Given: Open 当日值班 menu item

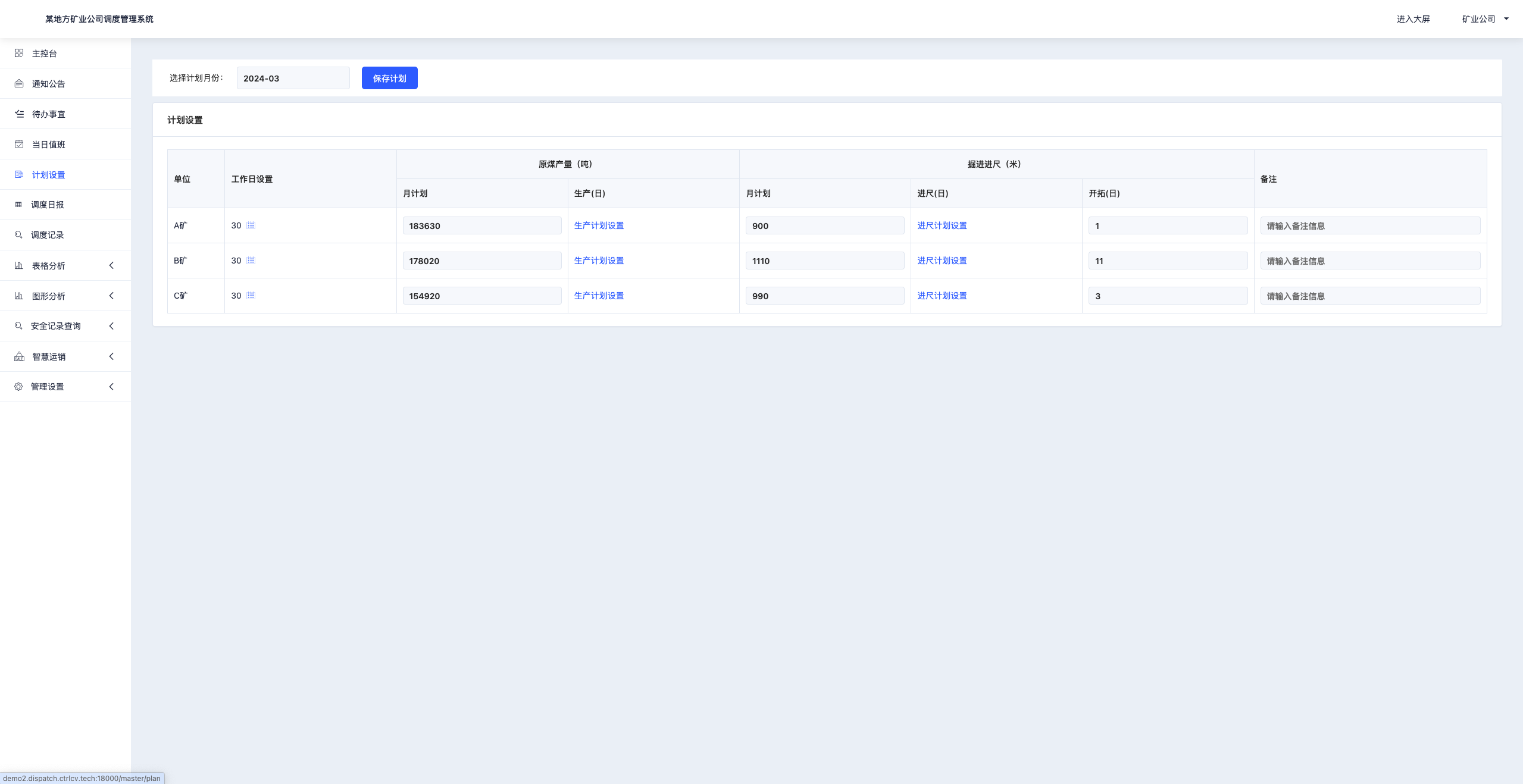Looking at the screenshot, I should pos(65,145).
